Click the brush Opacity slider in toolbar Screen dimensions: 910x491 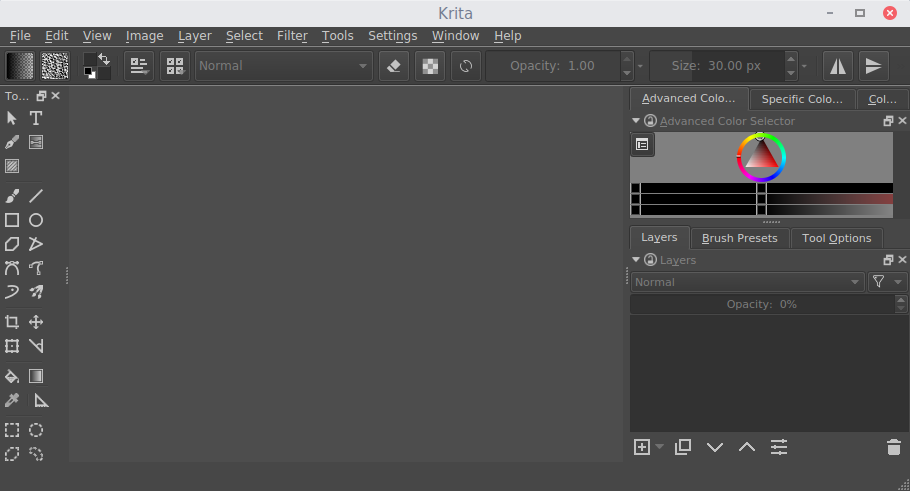pyautogui.click(x=553, y=66)
